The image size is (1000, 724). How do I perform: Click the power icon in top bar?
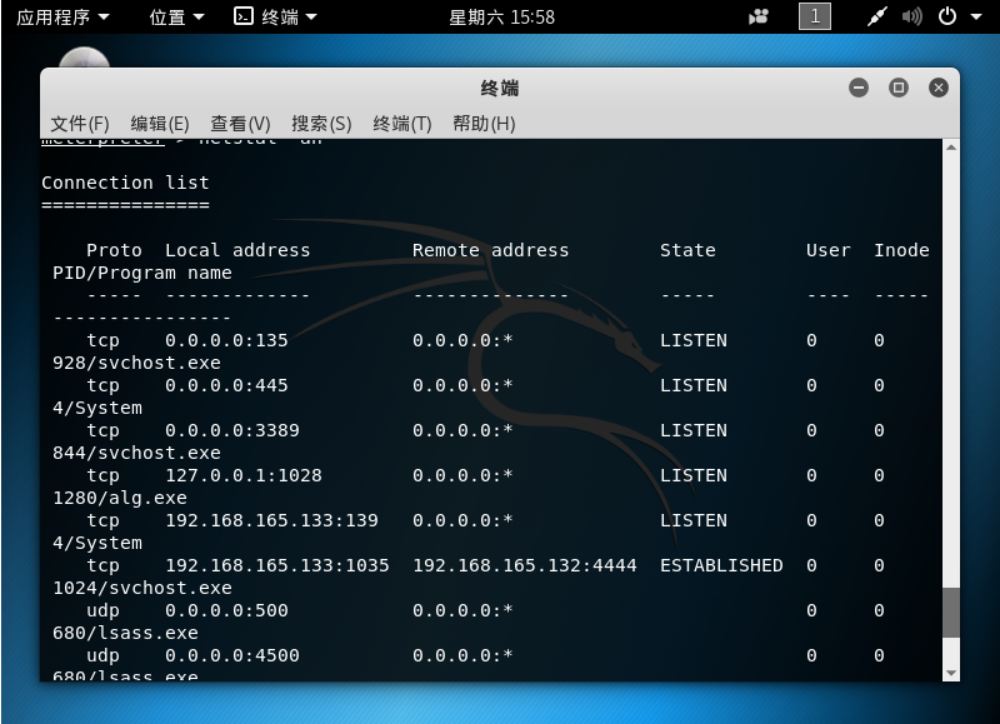[x=947, y=17]
